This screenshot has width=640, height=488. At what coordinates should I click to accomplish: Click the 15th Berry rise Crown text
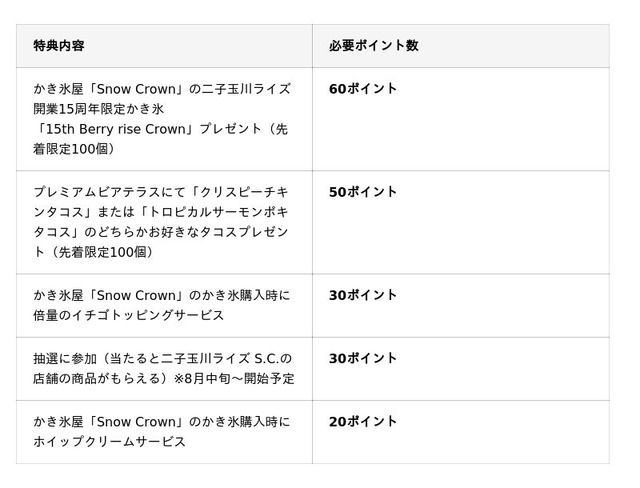coord(116,129)
